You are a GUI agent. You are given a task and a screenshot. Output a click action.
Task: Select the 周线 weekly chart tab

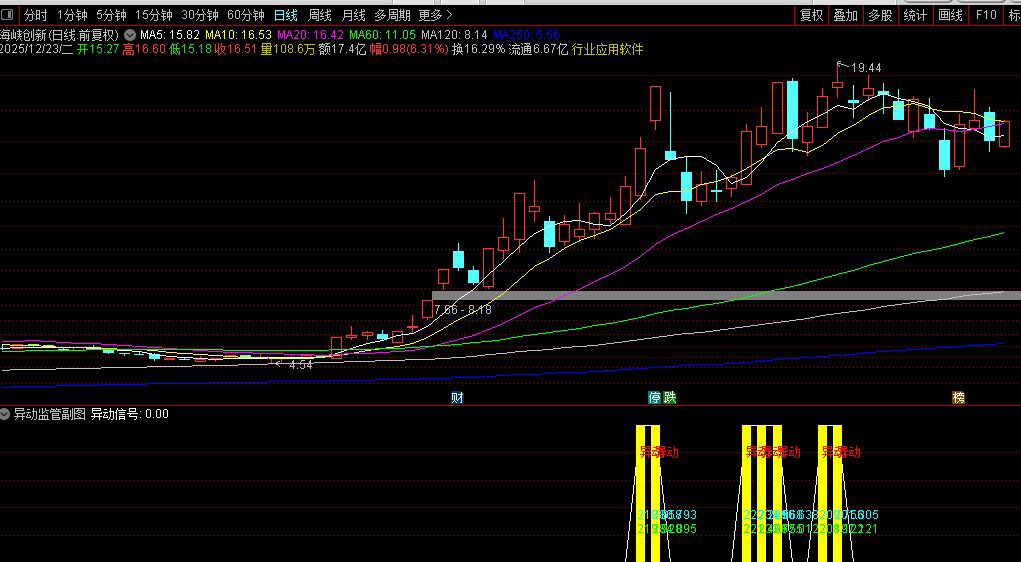(319, 15)
